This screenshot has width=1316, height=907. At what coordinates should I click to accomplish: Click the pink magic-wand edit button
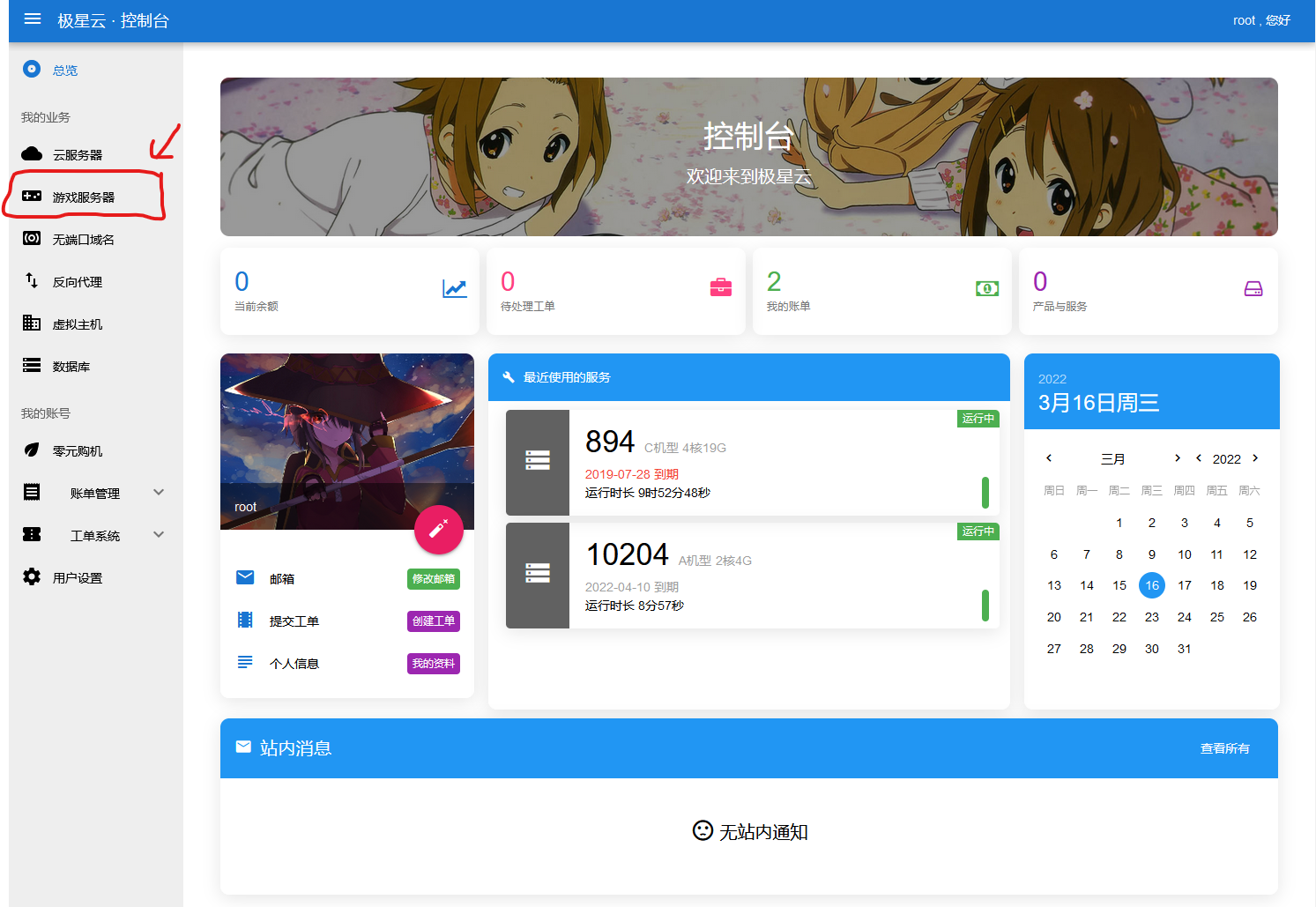tap(439, 530)
